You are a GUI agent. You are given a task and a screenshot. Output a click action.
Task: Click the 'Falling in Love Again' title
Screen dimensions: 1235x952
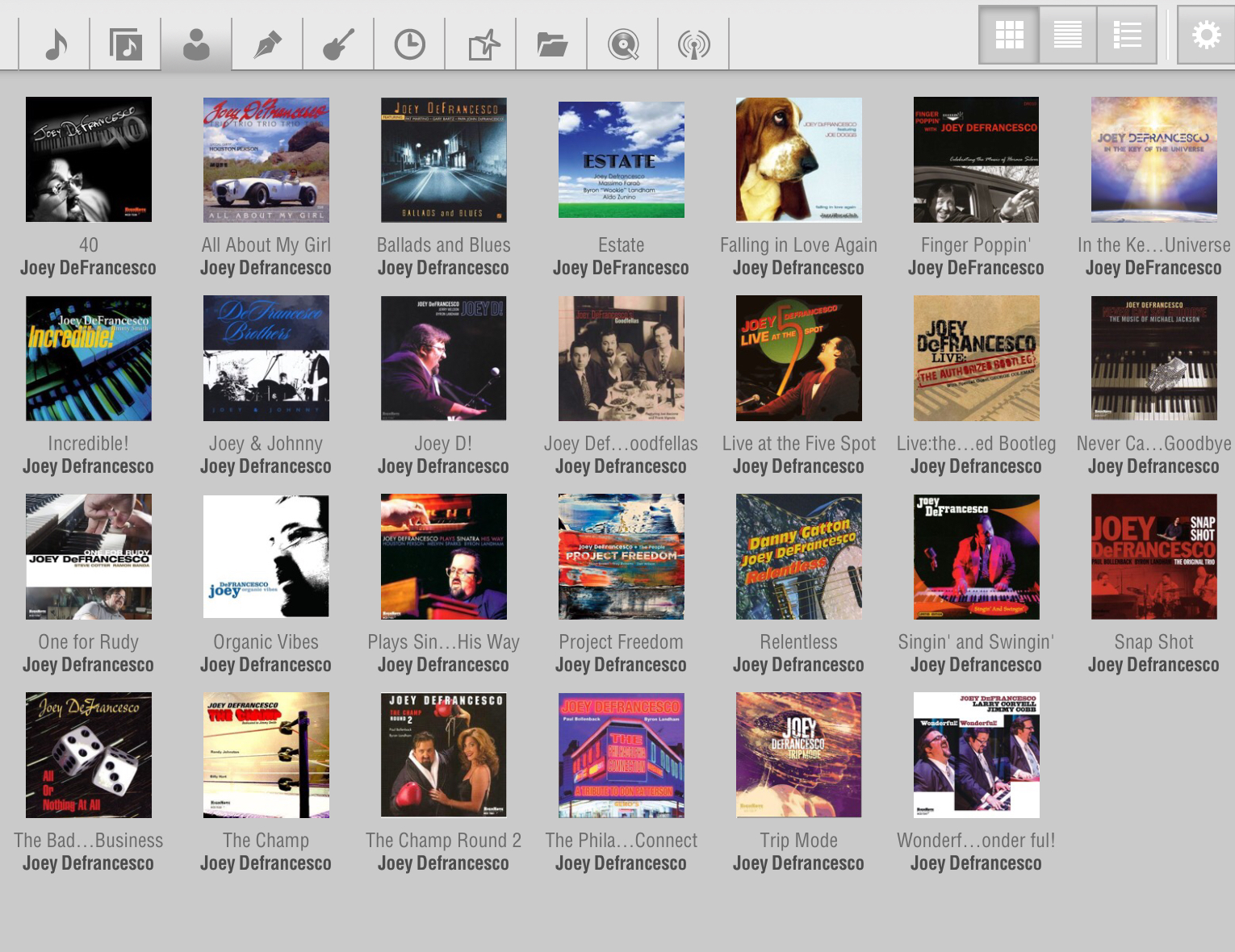tap(799, 244)
